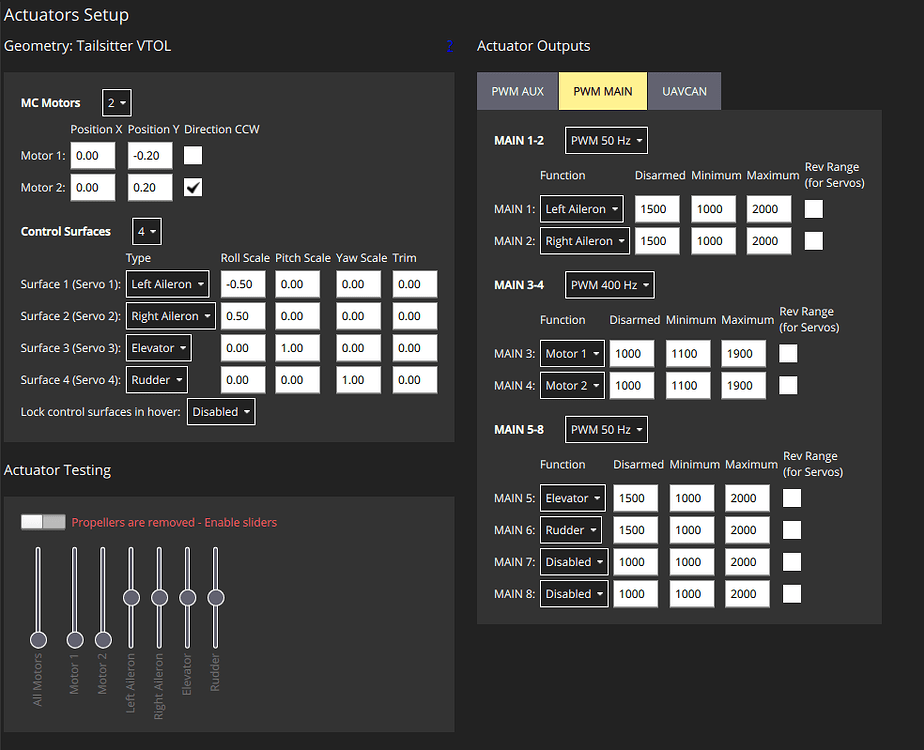
Task: Check Rev Range for MAIN 6 Rudder
Action: 791,530
